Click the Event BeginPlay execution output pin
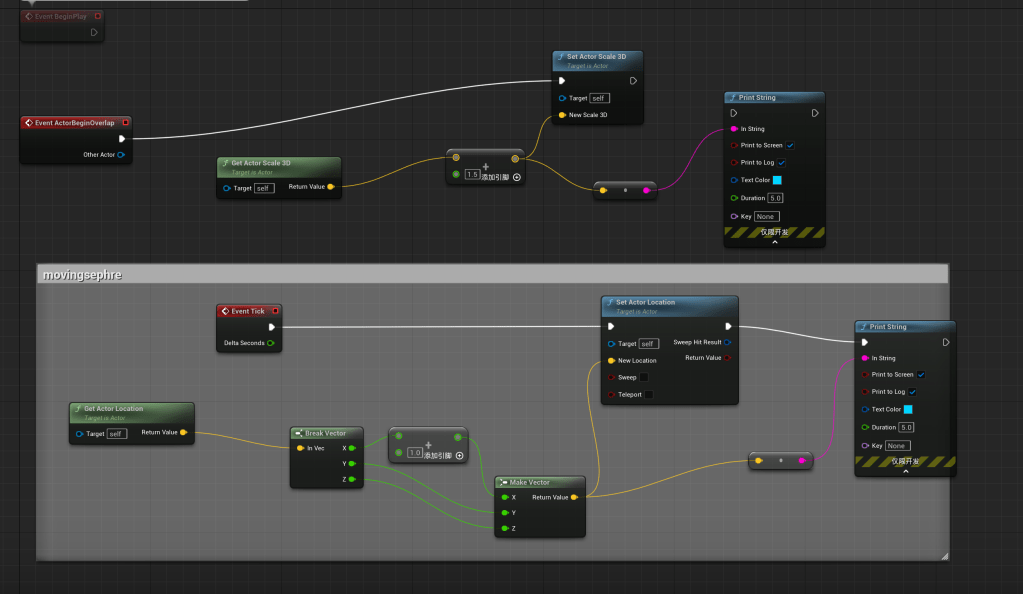This screenshot has height=594, width=1023. [x=94, y=32]
